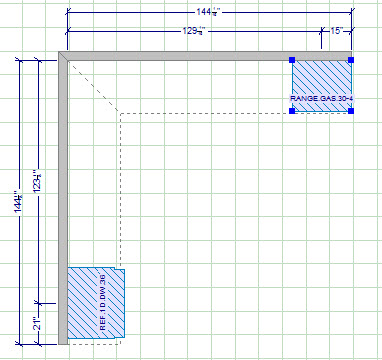Select the 144¼" horizontal dimension text at top
Screen dimensions: 382x360
coord(208,12)
